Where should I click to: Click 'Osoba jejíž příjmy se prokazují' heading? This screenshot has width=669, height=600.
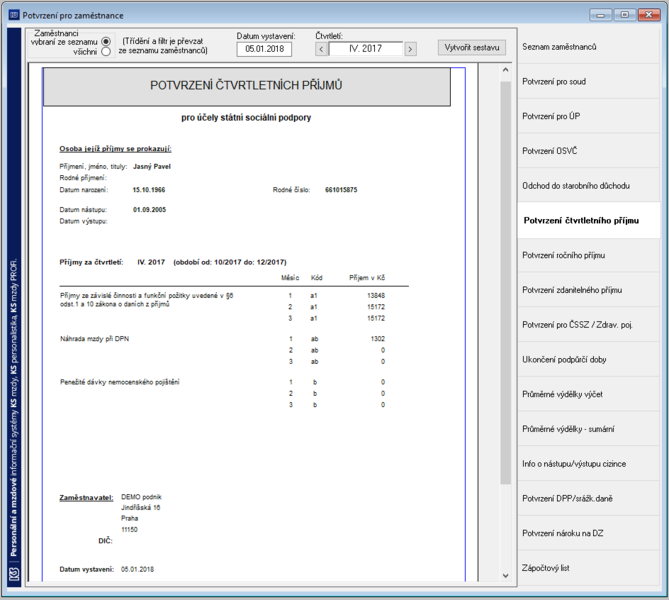pyautogui.click(x=115, y=149)
